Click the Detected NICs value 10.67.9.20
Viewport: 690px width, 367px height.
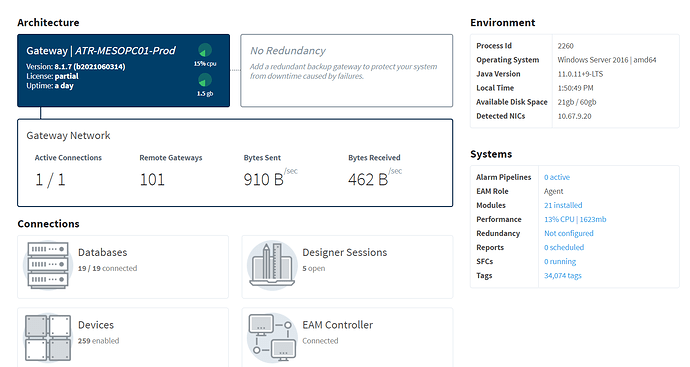(x=574, y=116)
